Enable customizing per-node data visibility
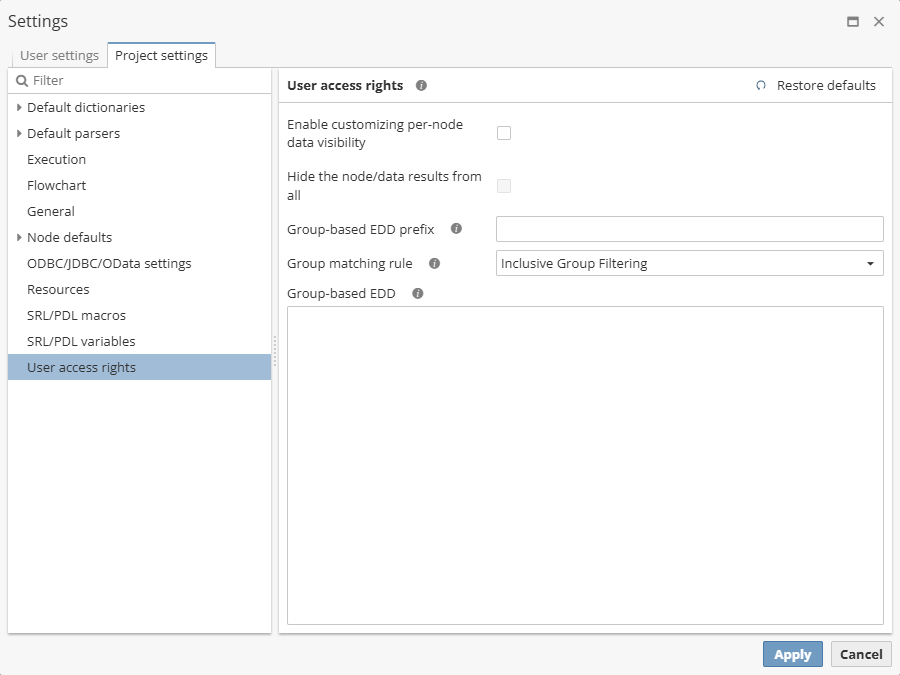900x675 pixels. click(504, 132)
